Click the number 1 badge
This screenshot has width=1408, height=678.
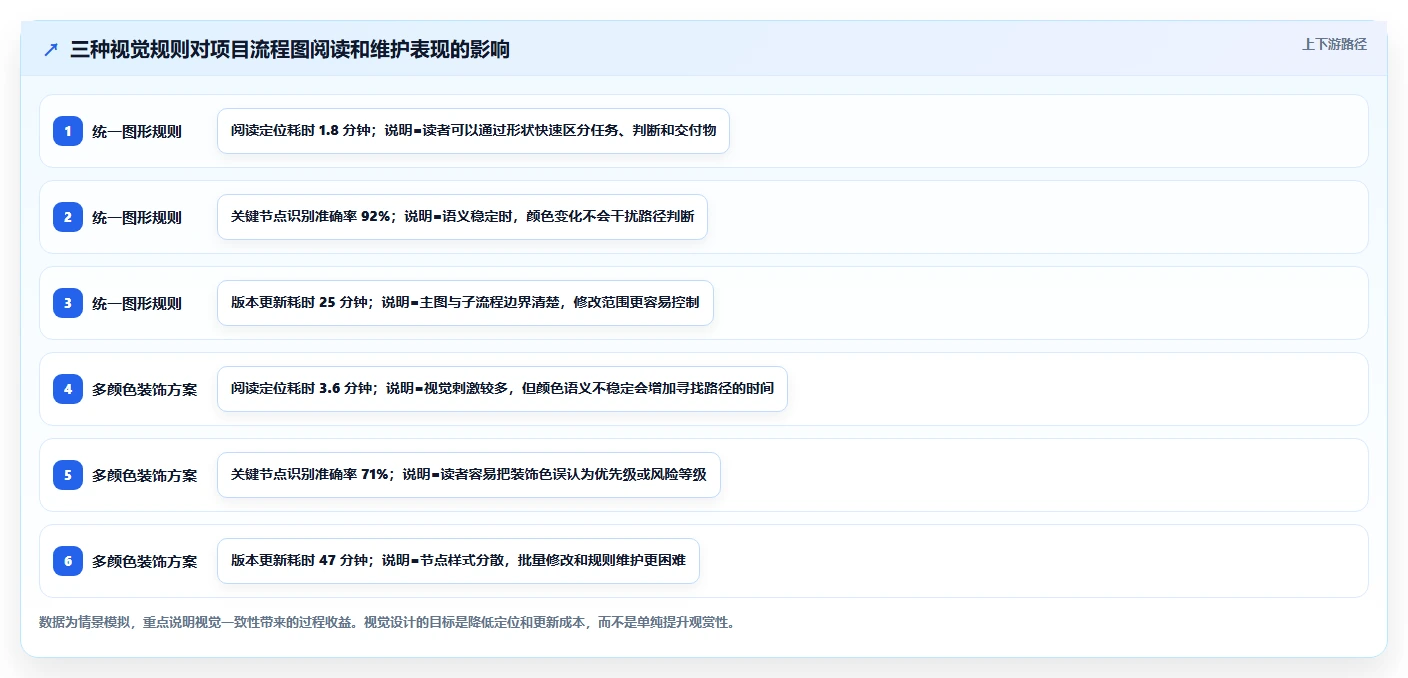point(68,131)
